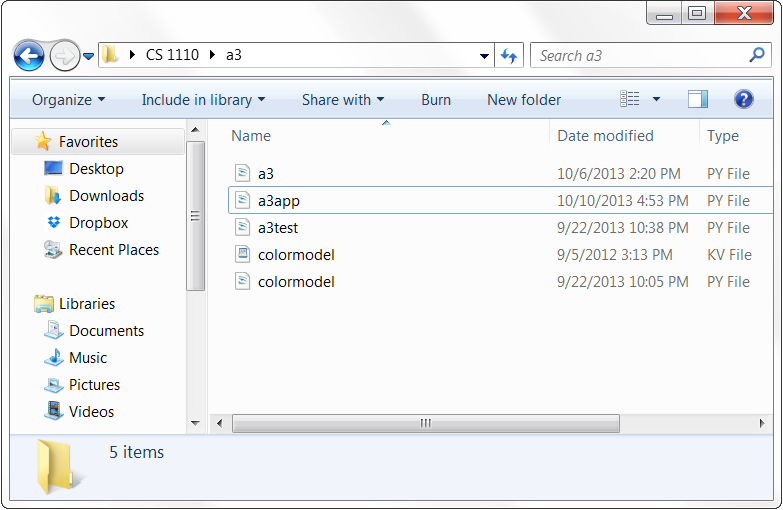Image resolution: width=783 pixels, height=510 pixels.
Task: Open Dropbox in Favorites sidebar
Action: pyautogui.click(x=97, y=223)
